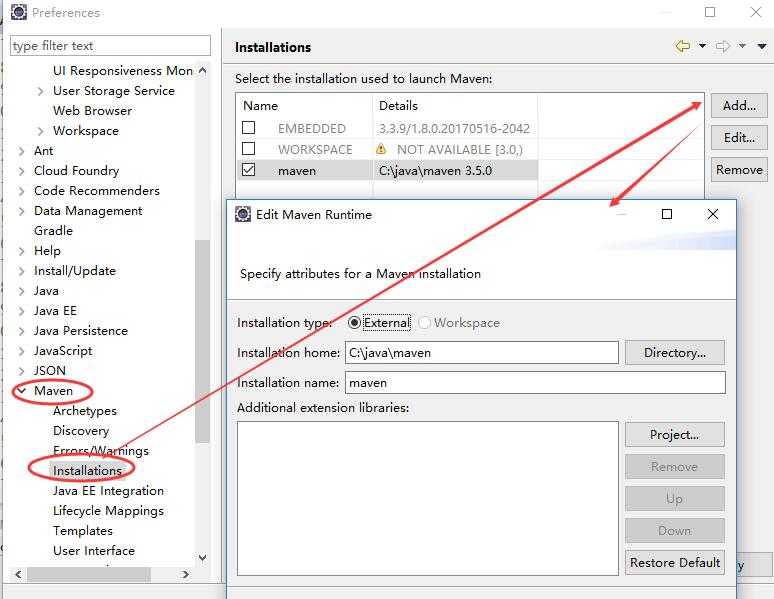The image size is (774, 599).
Task: Expand the Java preferences node
Action: (21, 291)
